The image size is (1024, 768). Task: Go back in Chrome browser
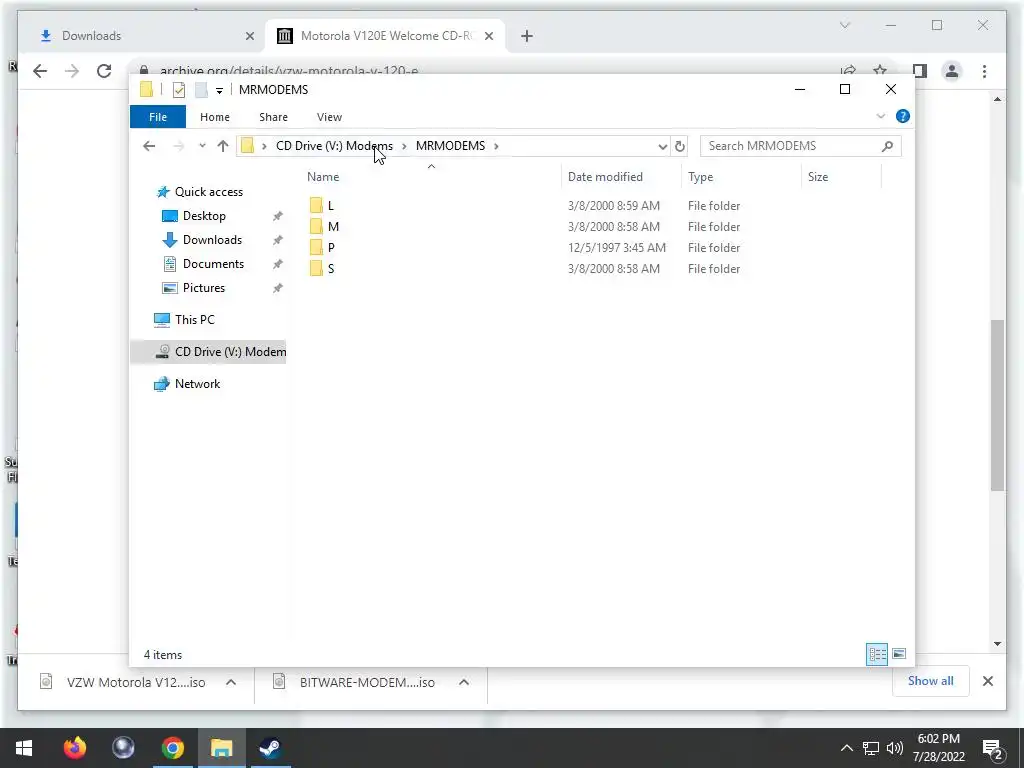tap(40, 71)
